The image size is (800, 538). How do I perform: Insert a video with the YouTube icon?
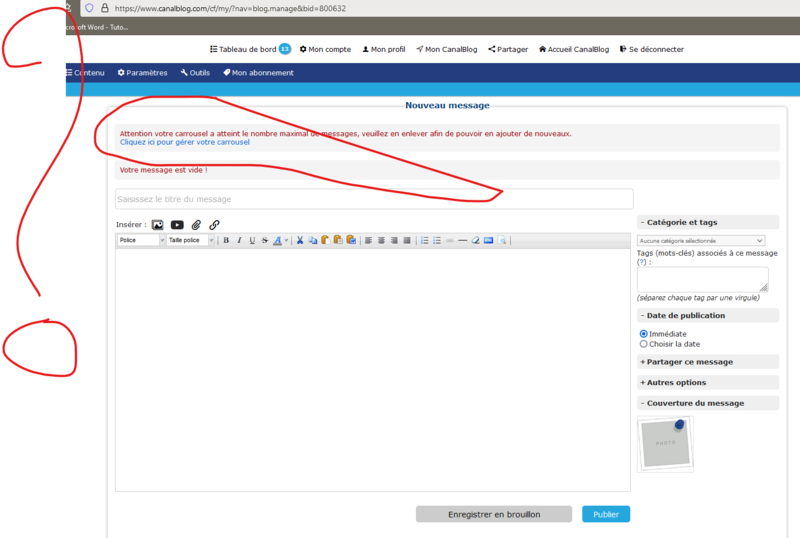pos(177,225)
